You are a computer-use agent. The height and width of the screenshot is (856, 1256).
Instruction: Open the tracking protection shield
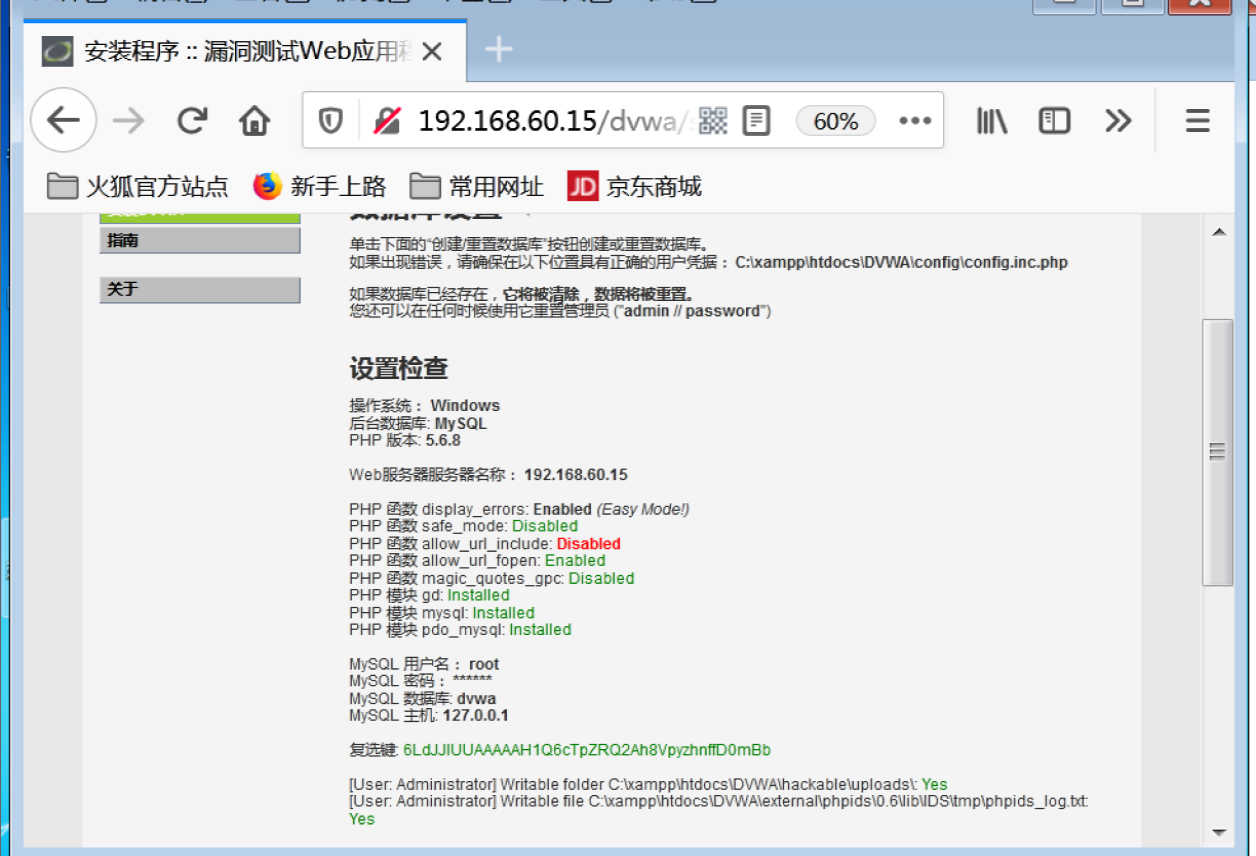[330, 121]
